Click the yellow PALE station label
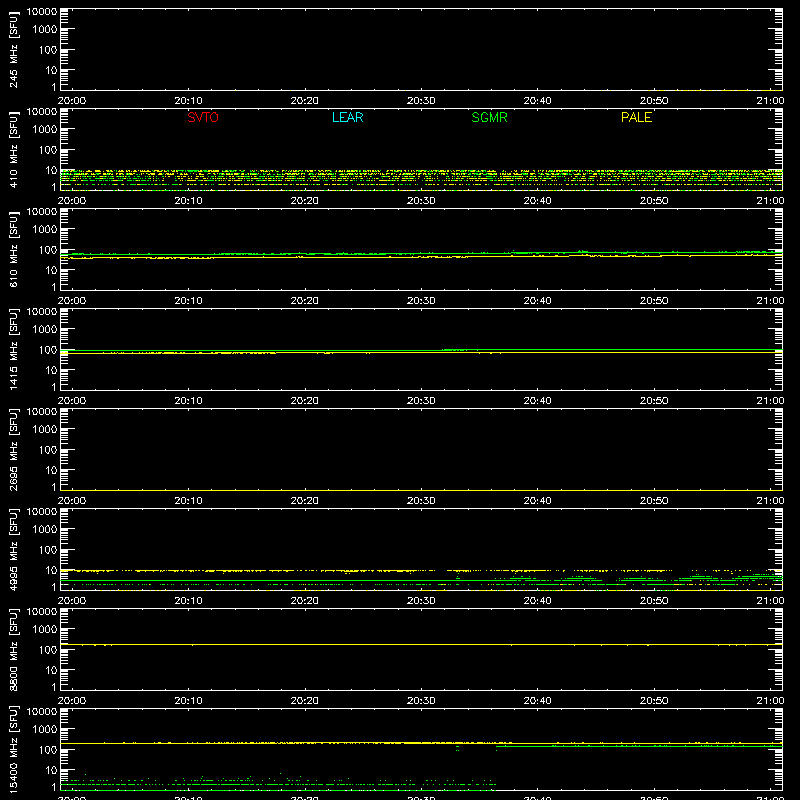 coord(636,117)
